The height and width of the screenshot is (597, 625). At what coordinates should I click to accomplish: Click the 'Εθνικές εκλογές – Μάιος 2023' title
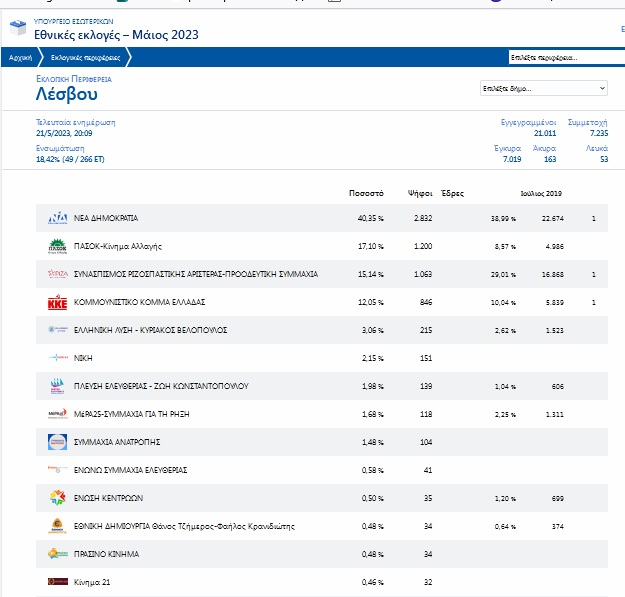(116, 35)
